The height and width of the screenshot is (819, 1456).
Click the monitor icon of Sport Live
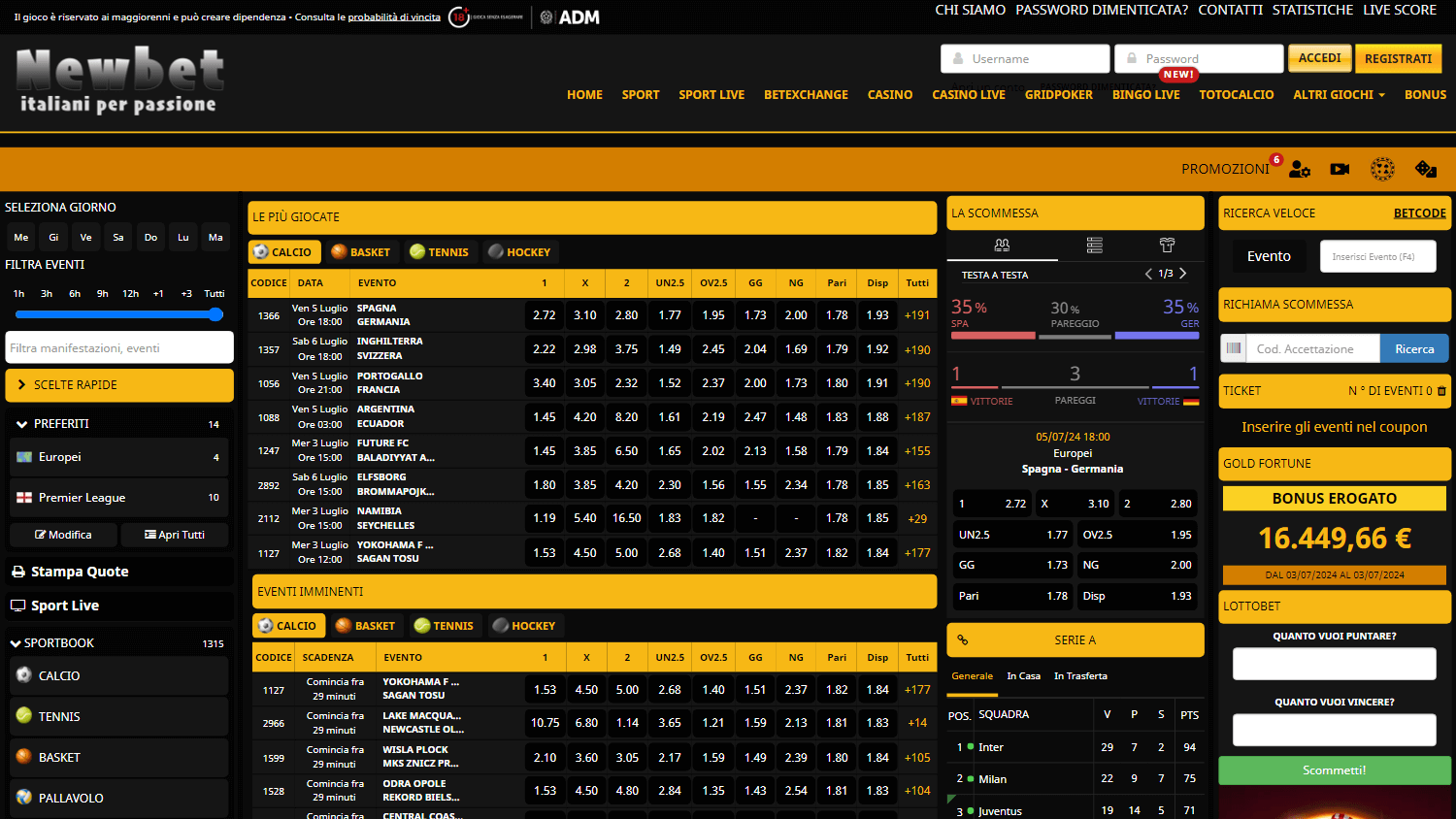click(x=17, y=606)
